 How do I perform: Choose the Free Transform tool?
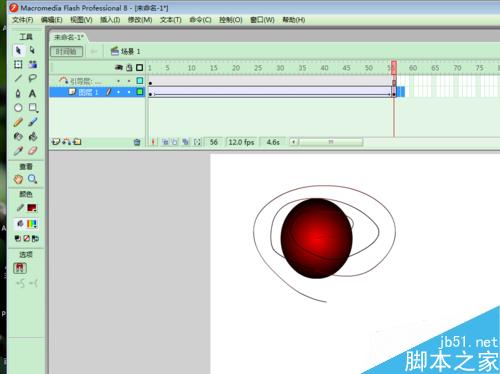tap(18, 64)
